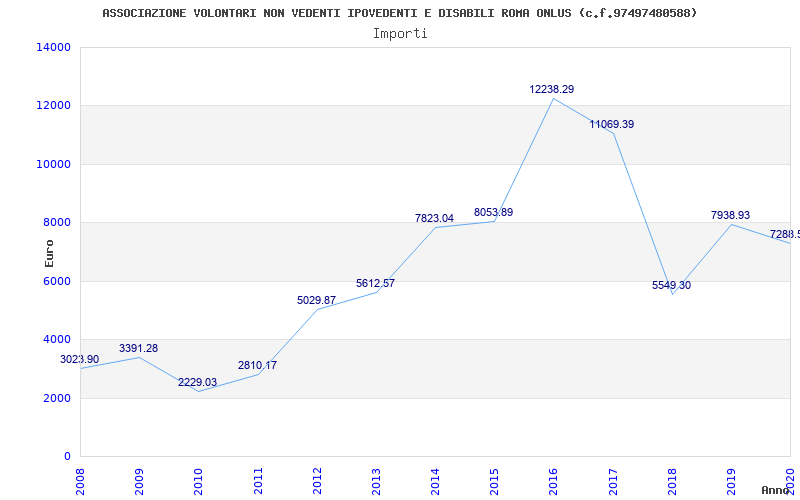Click x-axis year 2009
Viewport: 800px width, 500px height.
pyautogui.click(x=140, y=481)
